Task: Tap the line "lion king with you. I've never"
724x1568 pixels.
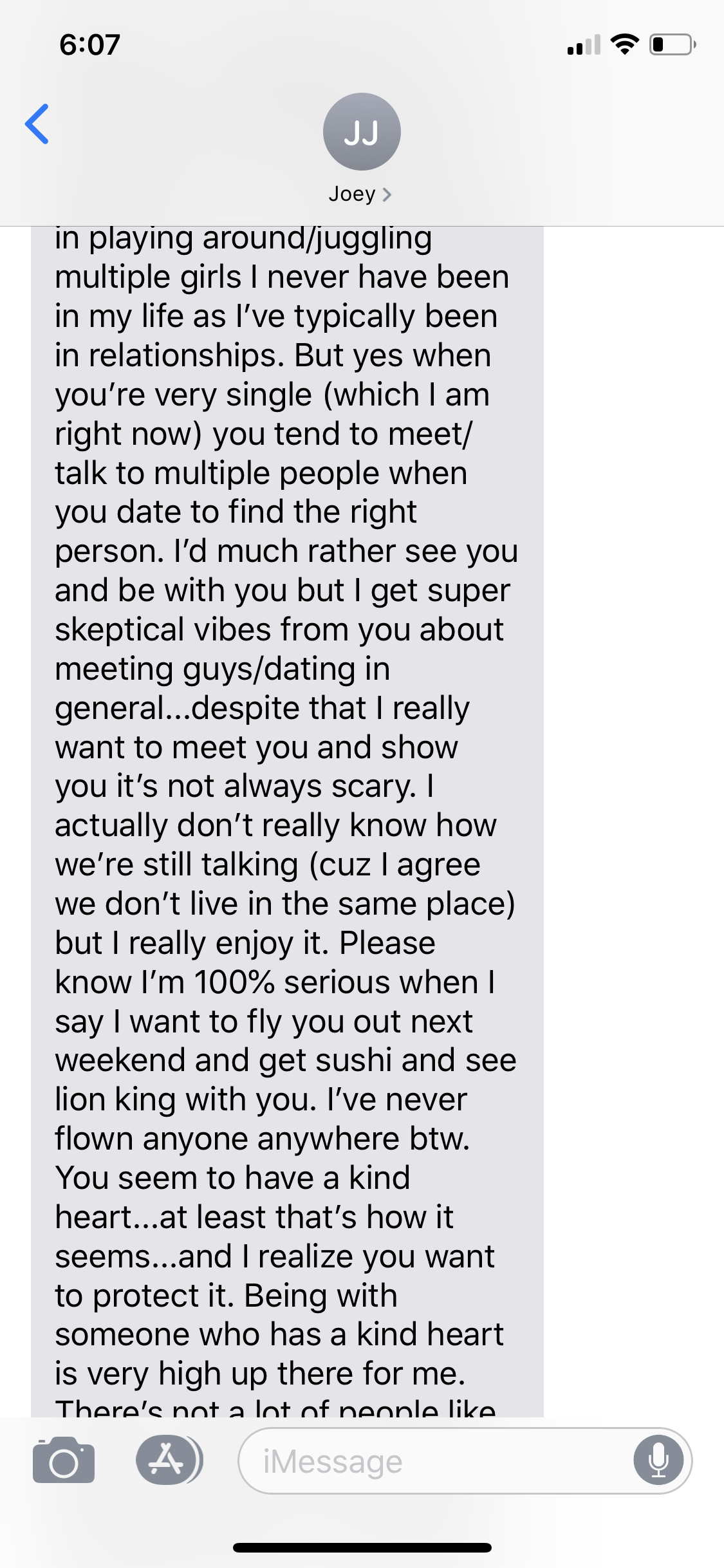Action: point(261,1099)
